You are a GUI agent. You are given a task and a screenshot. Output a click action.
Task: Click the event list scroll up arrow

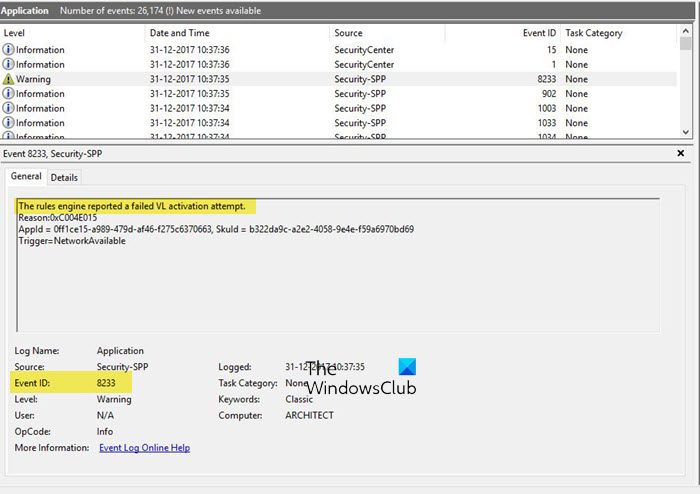(686, 30)
